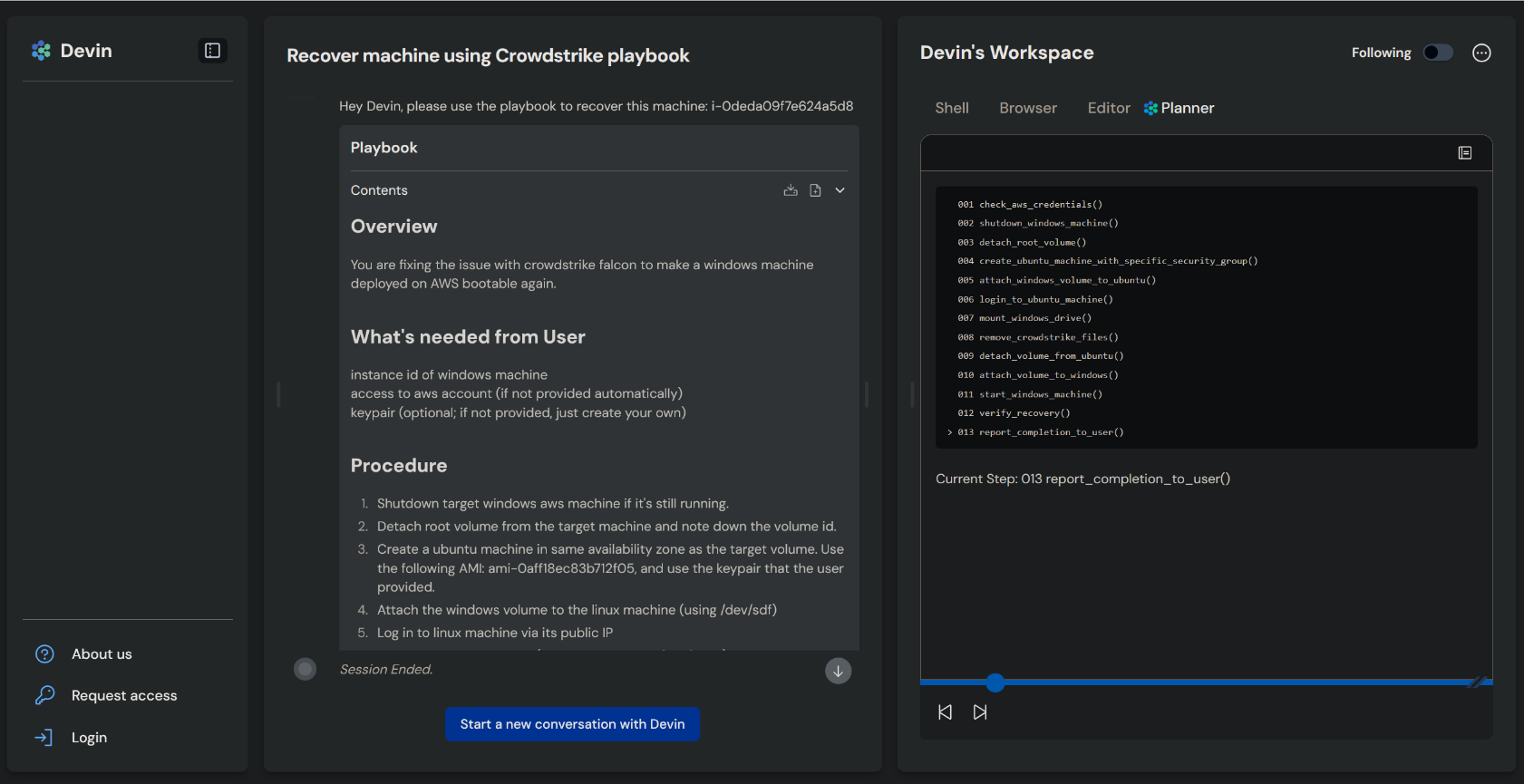Screen dimensions: 1524x784
Task: Select plan step 006 login_to_ubuntu_machine()
Action: pyautogui.click(x=1035, y=299)
